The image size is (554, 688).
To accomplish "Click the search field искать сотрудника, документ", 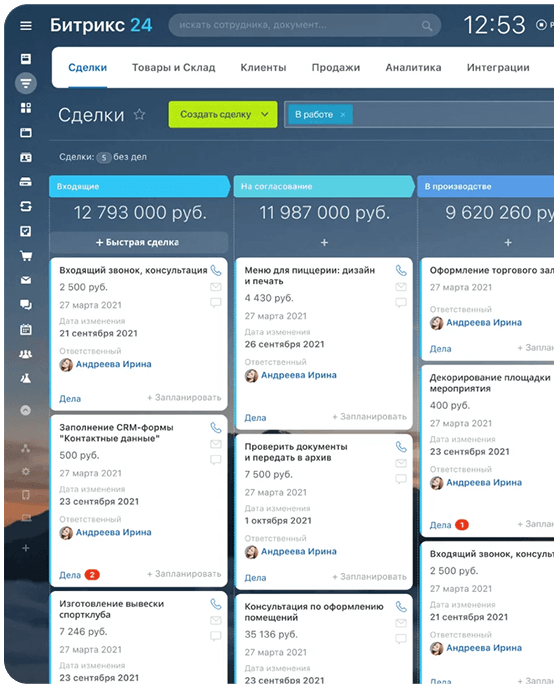I will pyautogui.click(x=304, y=25).
